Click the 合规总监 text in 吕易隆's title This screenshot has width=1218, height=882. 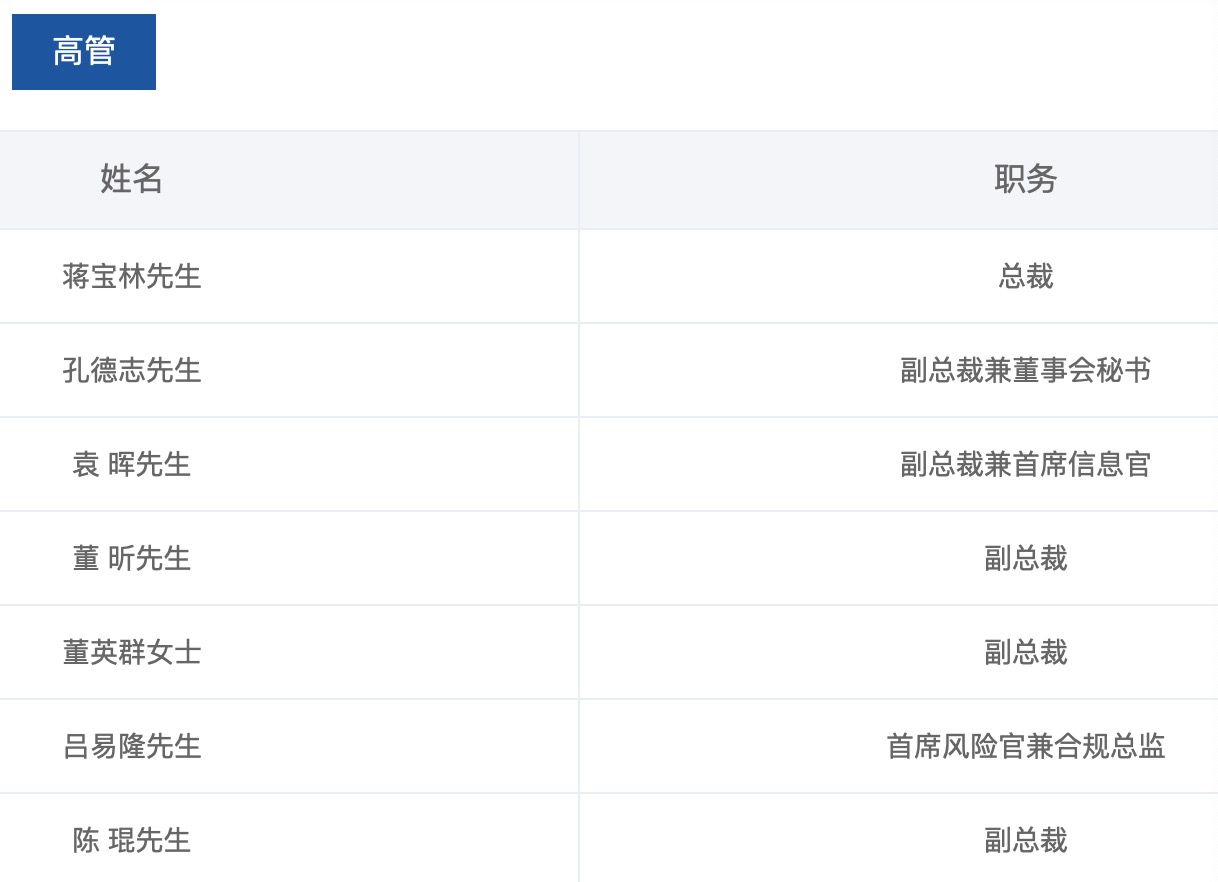[1110, 746]
